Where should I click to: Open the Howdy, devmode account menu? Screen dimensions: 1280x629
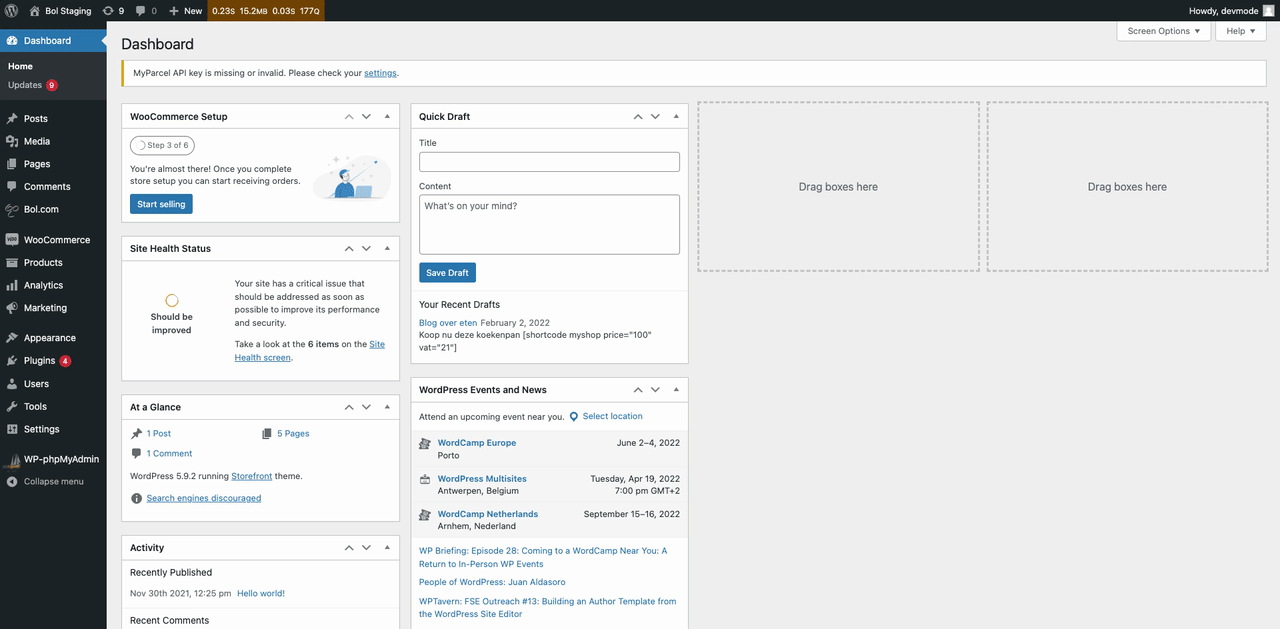pyautogui.click(x=1231, y=10)
